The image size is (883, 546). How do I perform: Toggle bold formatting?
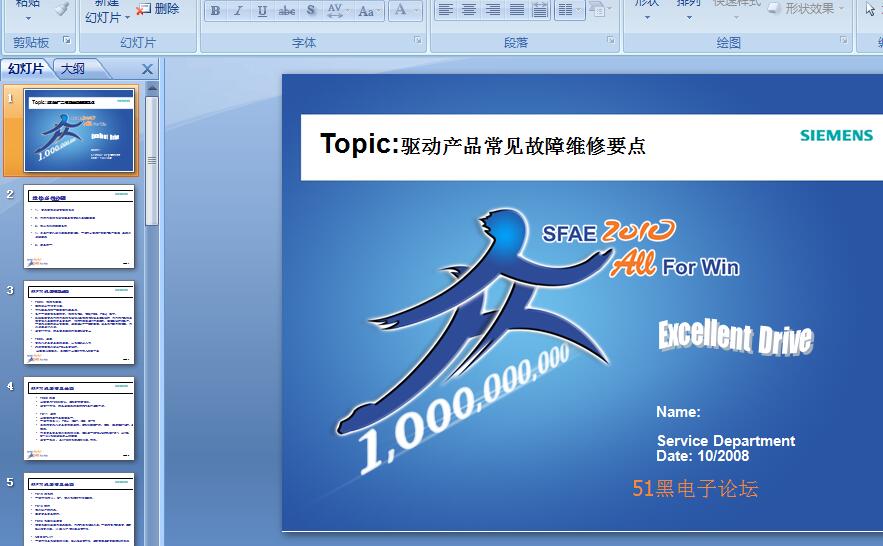215,11
